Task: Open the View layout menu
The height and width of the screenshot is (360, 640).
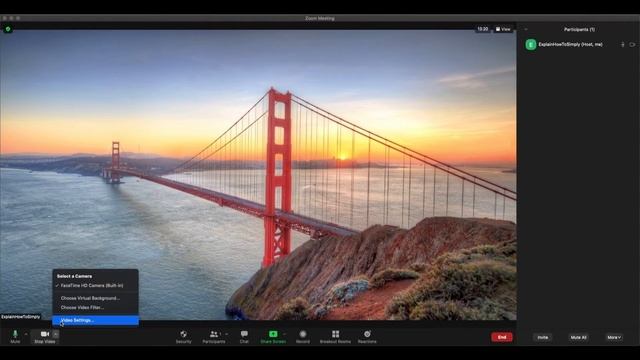Action: click(x=503, y=29)
